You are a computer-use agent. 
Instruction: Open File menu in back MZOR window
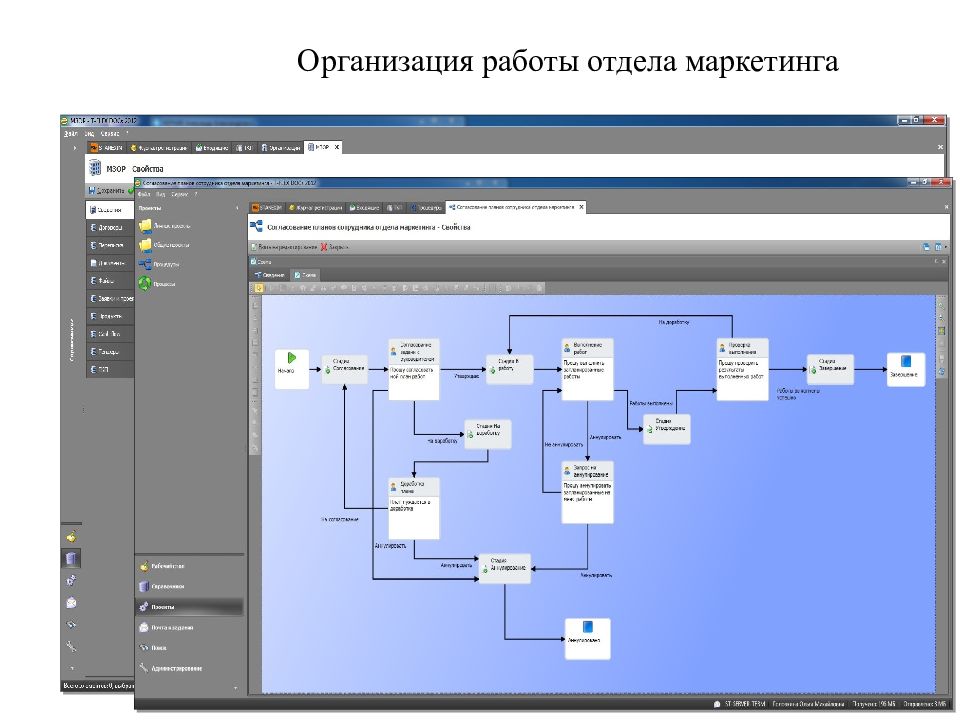[70, 133]
